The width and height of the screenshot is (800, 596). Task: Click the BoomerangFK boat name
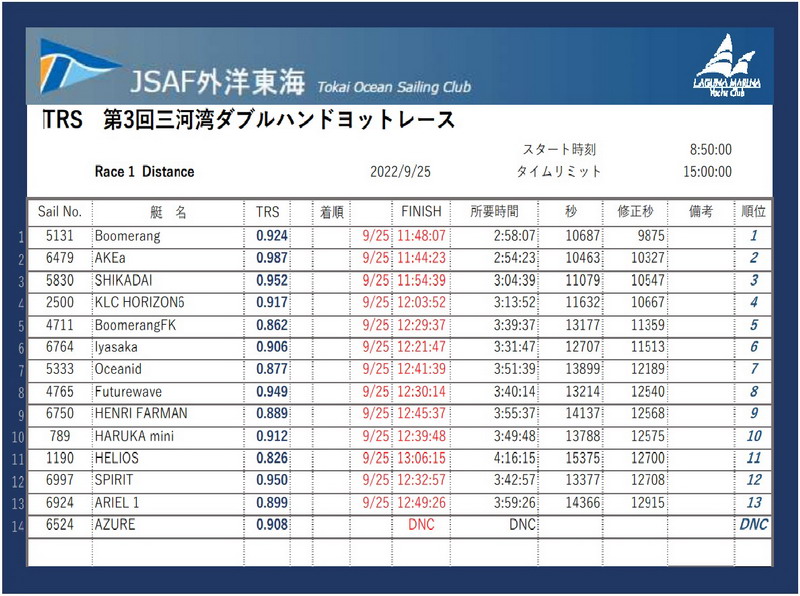tap(135, 325)
